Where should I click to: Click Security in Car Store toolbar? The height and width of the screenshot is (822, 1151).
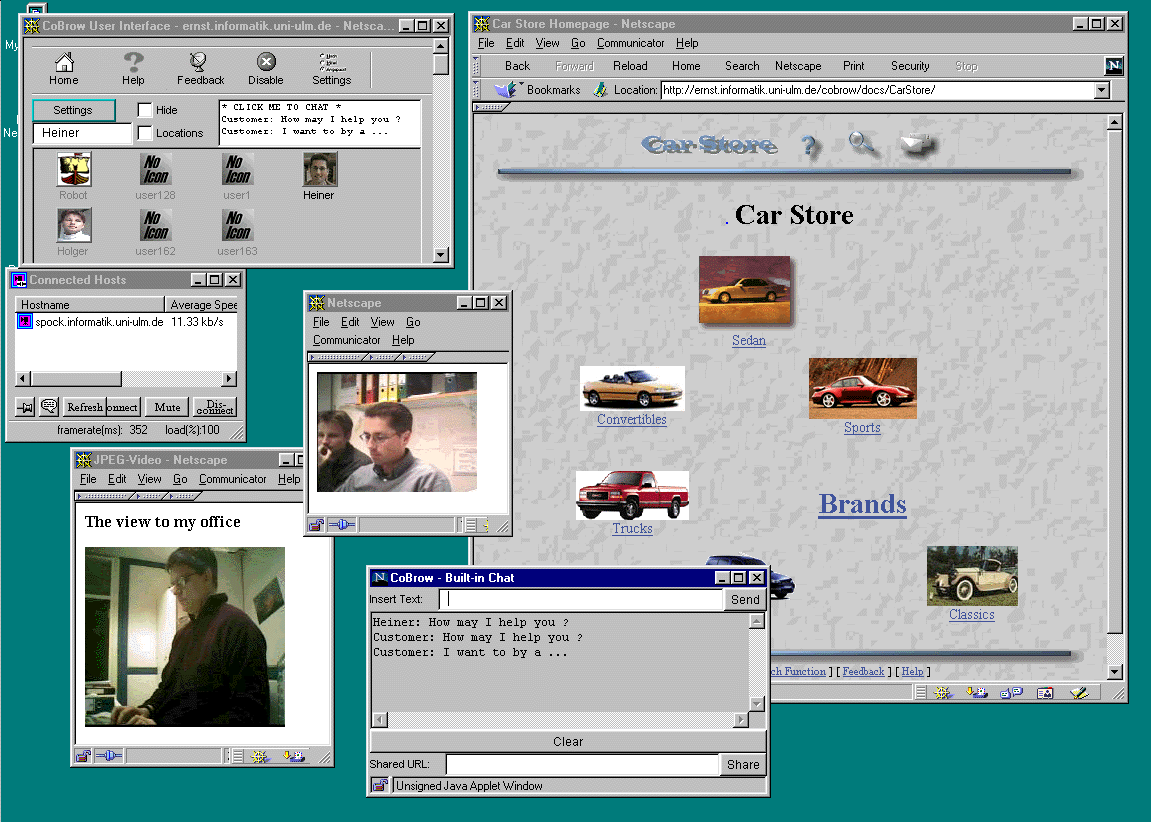pyautogui.click(x=909, y=66)
